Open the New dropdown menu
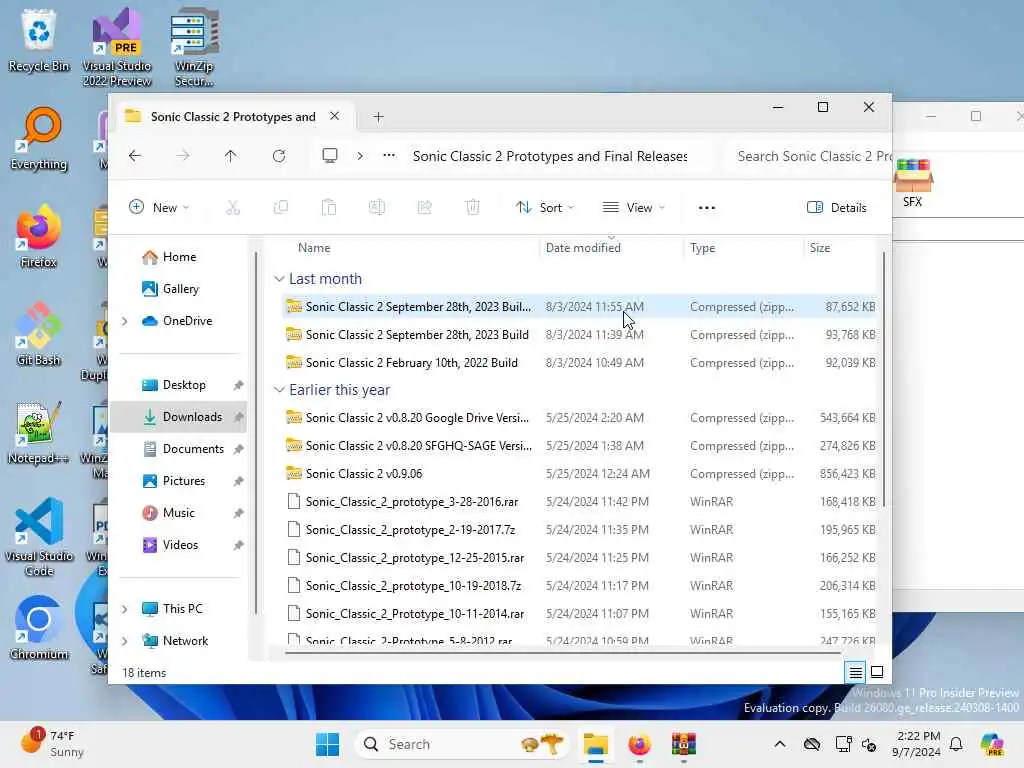The image size is (1024, 768). coord(159,208)
